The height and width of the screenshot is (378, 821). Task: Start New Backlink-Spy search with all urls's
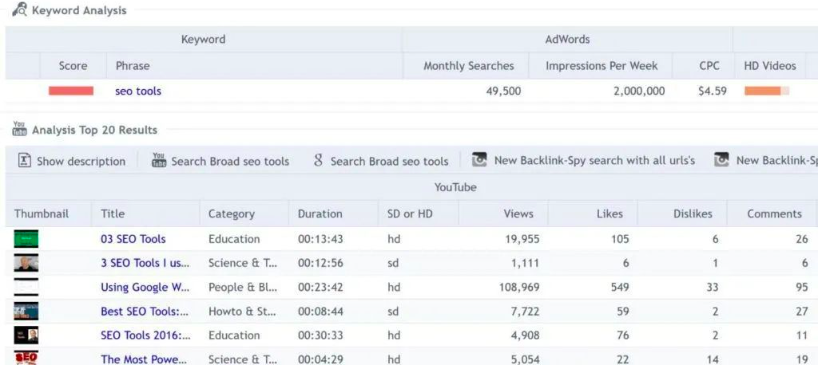[x=595, y=161]
